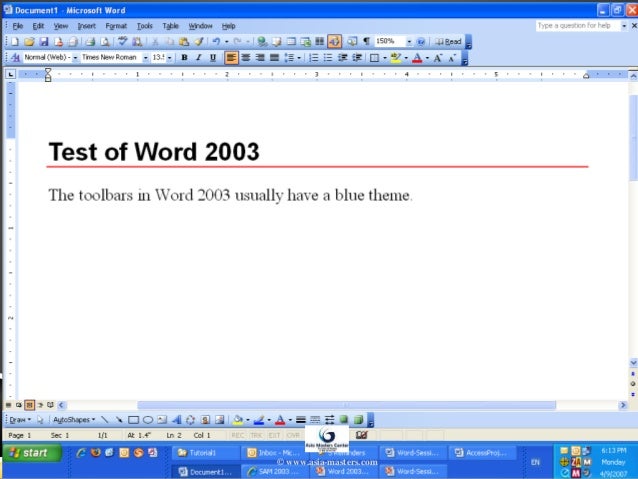Activate the Format Painter brush
The width and height of the screenshot is (638, 479).
pos(199,42)
